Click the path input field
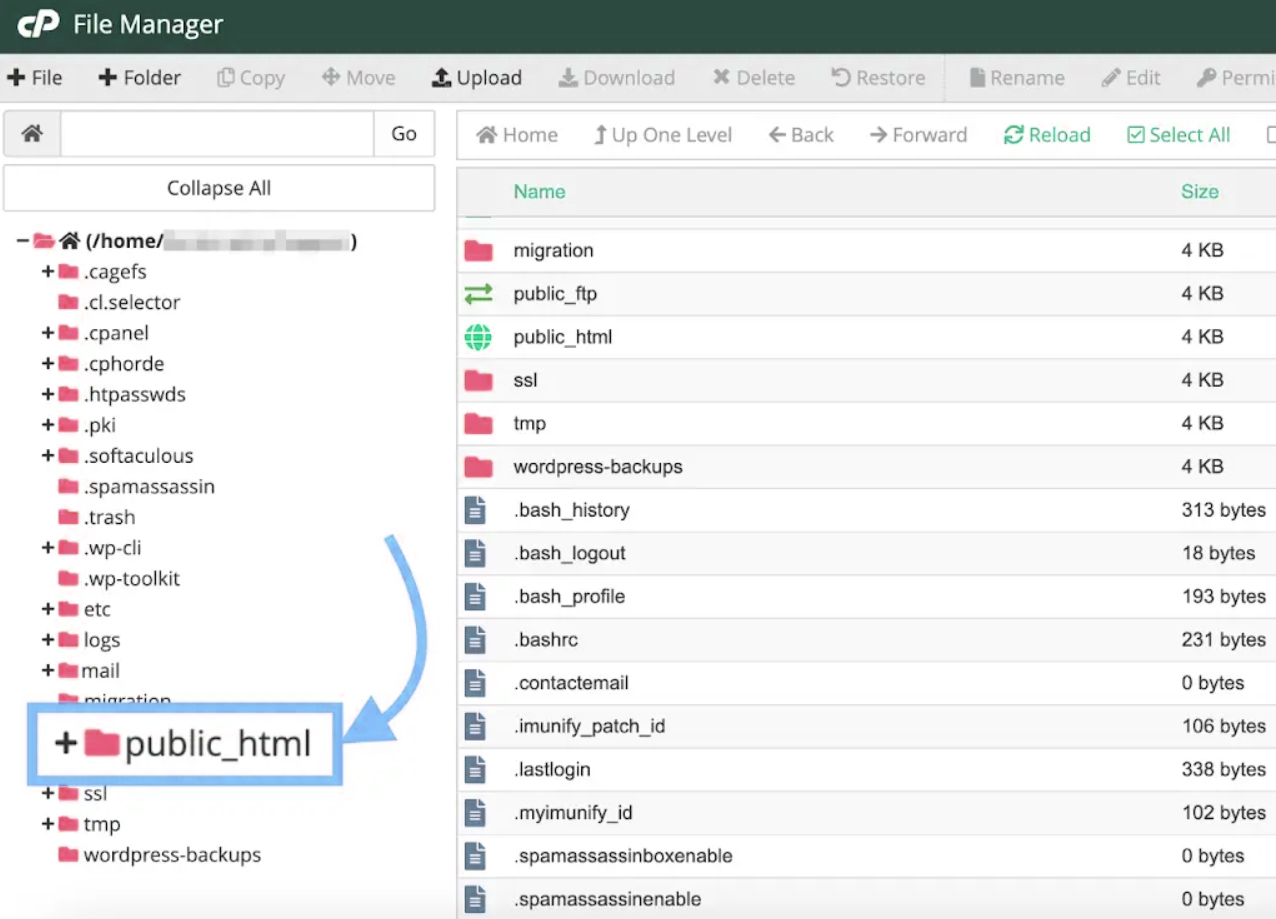The image size is (1276, 919). pos(217,134)
